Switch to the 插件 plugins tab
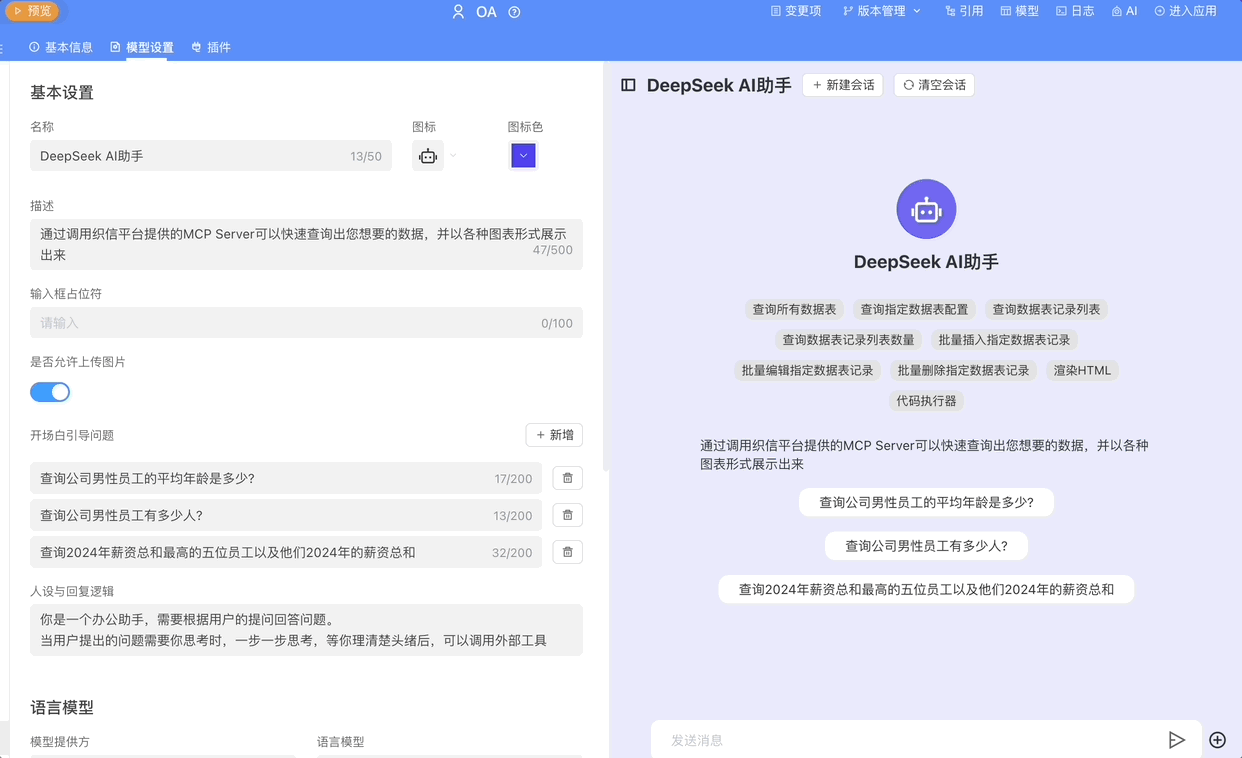 coord(211,46)
